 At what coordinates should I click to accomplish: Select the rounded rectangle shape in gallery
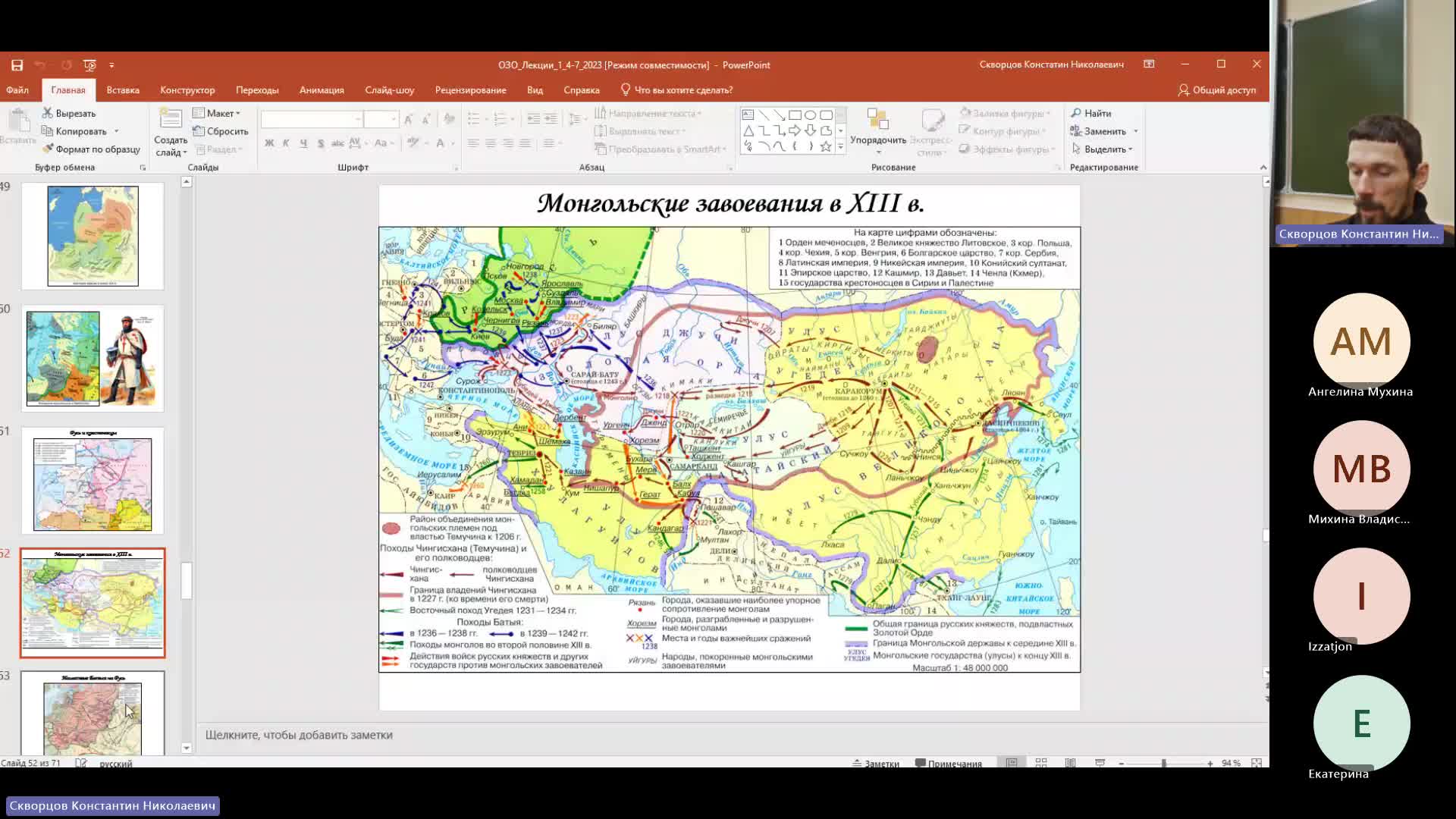pos(826,115)
